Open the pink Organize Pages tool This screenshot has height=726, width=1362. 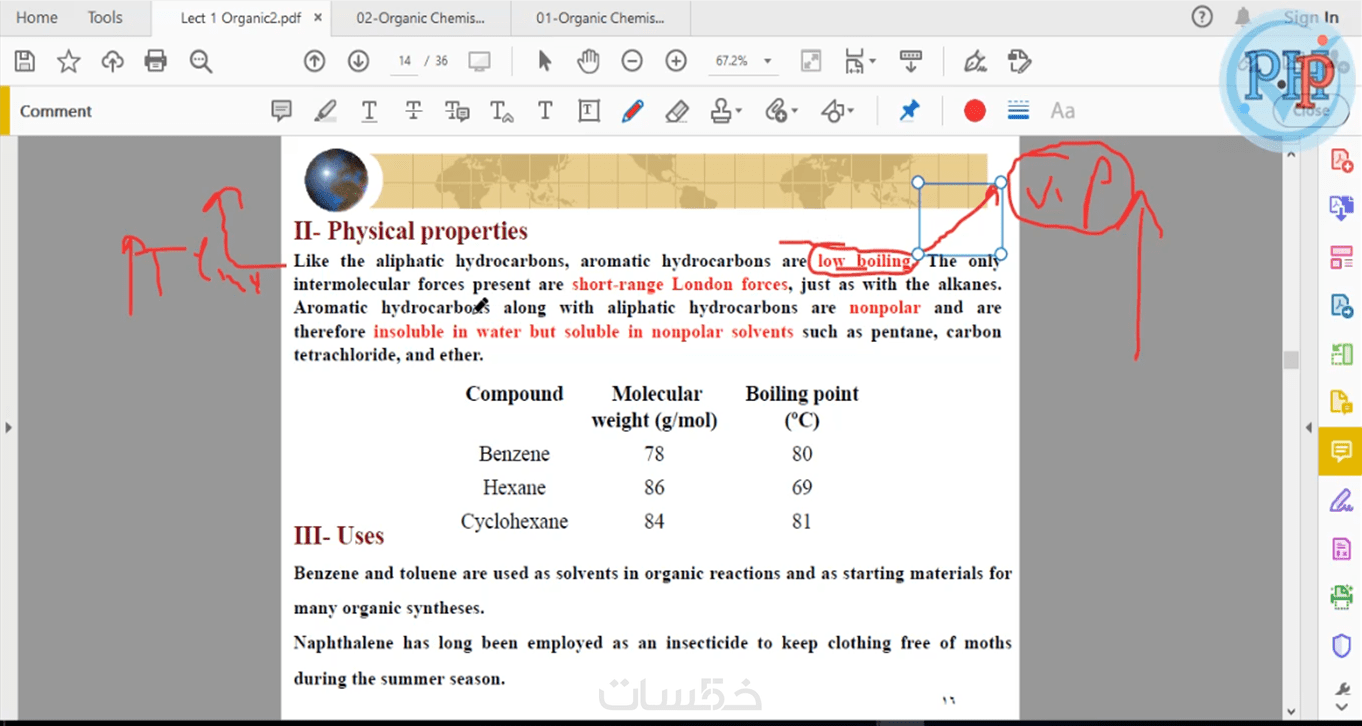(x=1341, y=257)
